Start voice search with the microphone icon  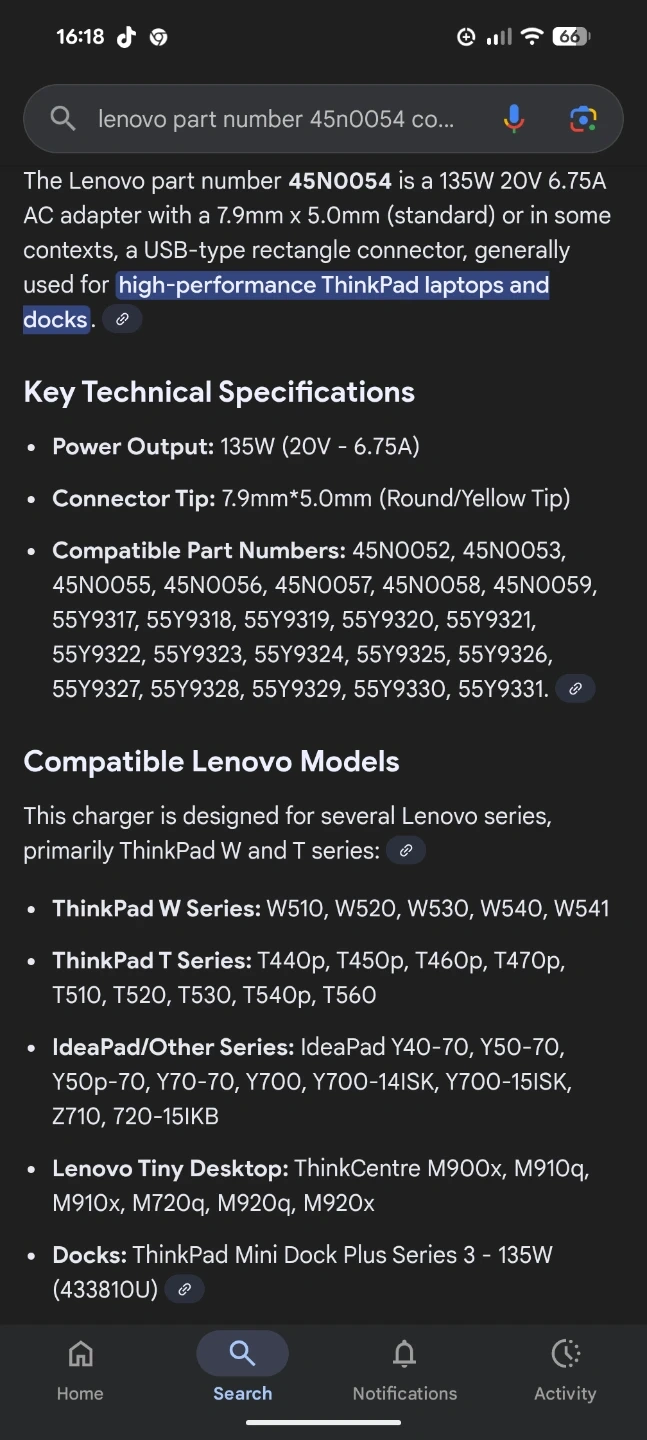point(513,119)
